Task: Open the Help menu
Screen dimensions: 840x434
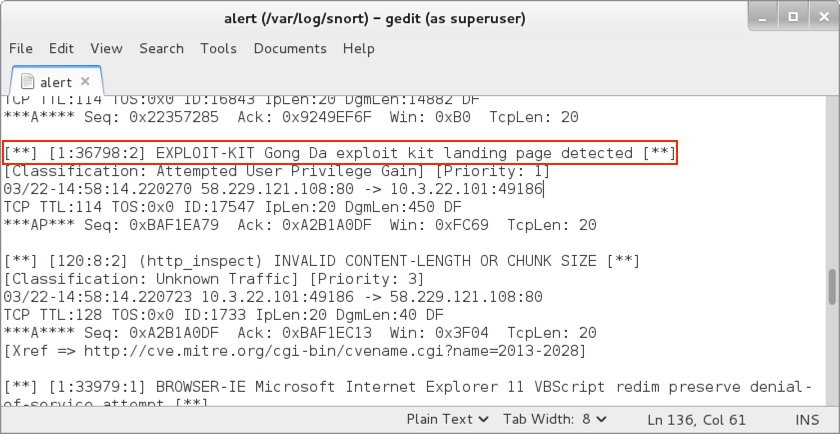Action: [x=358, y=48]
